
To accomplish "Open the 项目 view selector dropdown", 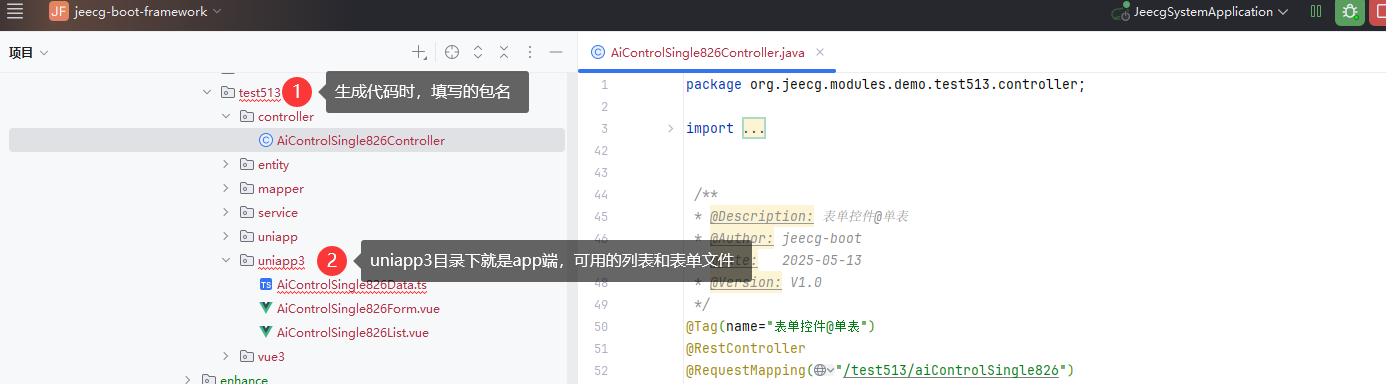I will [x=29, y=52].
